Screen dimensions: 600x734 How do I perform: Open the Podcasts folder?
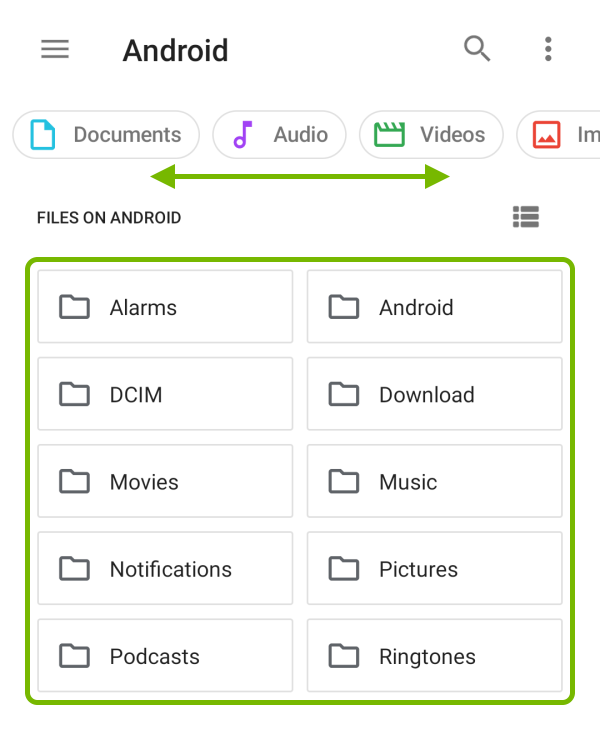pyautogui.click(x=165, y=655)
